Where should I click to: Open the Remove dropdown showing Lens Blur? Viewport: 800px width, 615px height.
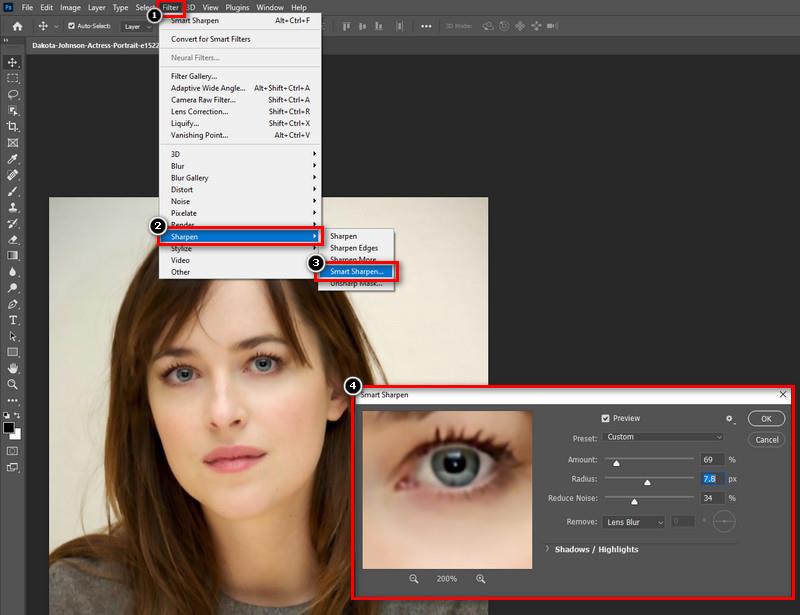tap(634, 522)
